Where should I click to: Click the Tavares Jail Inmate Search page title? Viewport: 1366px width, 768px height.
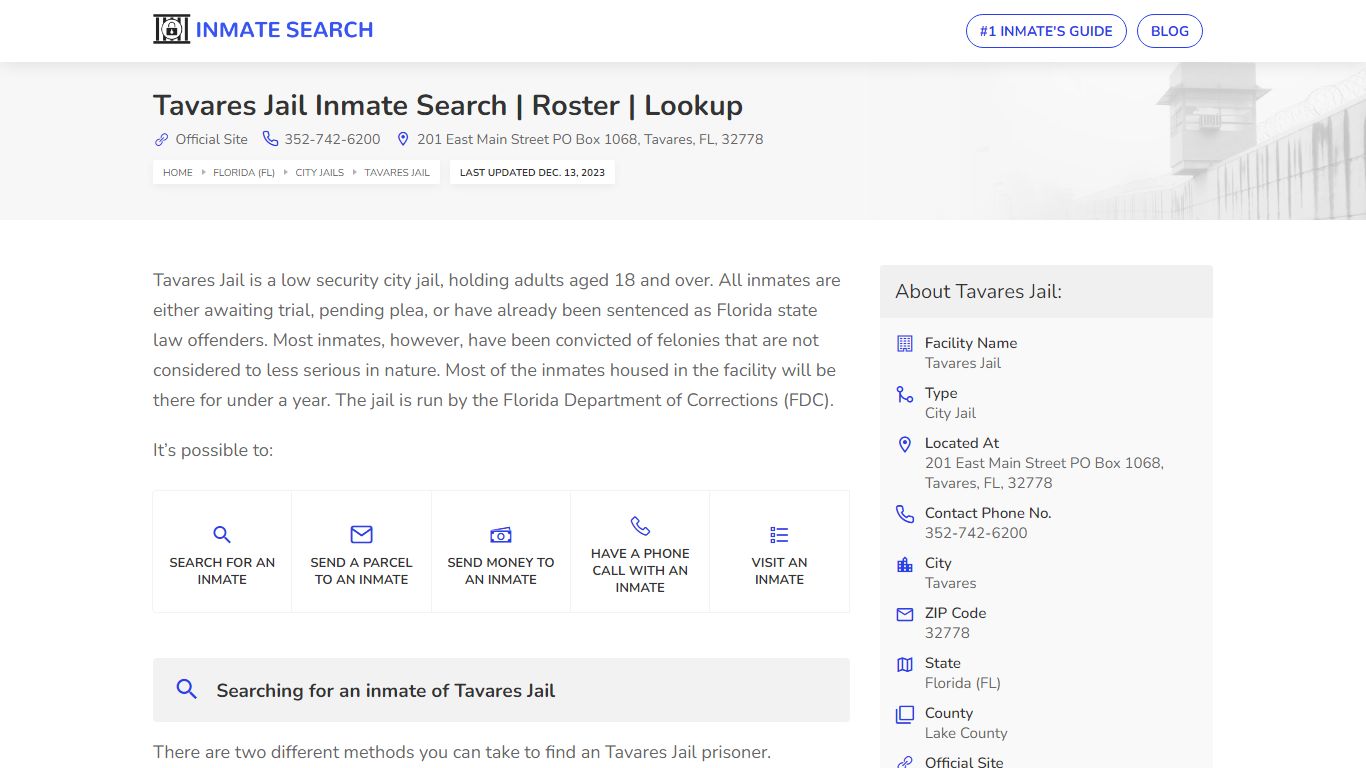[448, 105]
